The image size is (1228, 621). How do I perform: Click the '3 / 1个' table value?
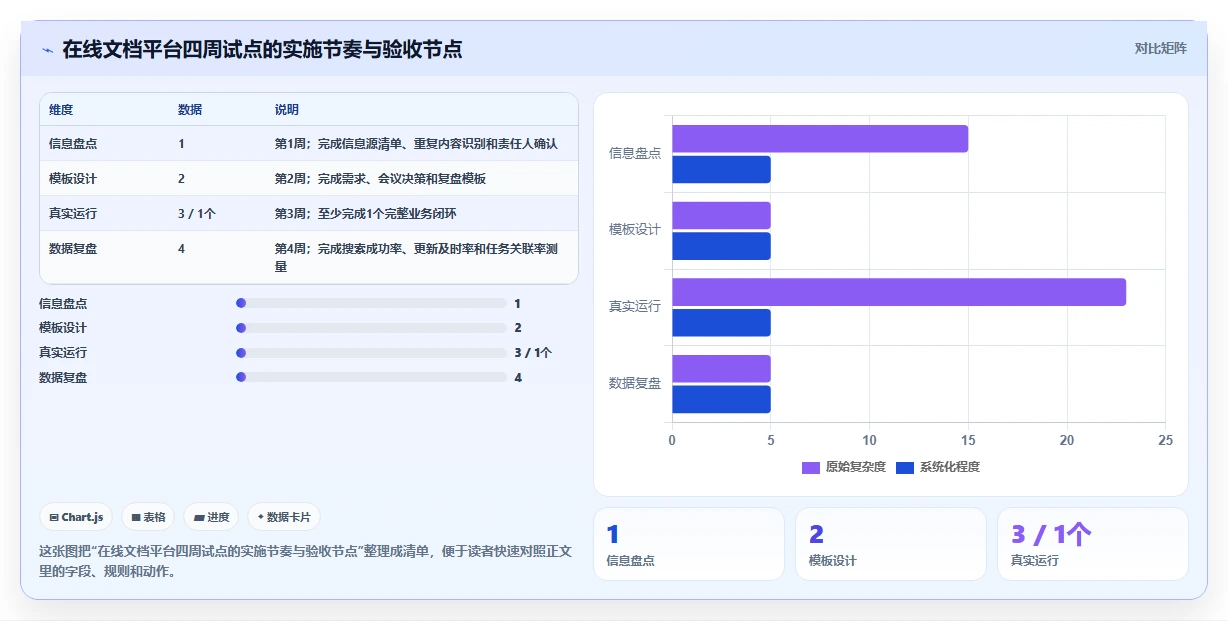coord(197,214)
